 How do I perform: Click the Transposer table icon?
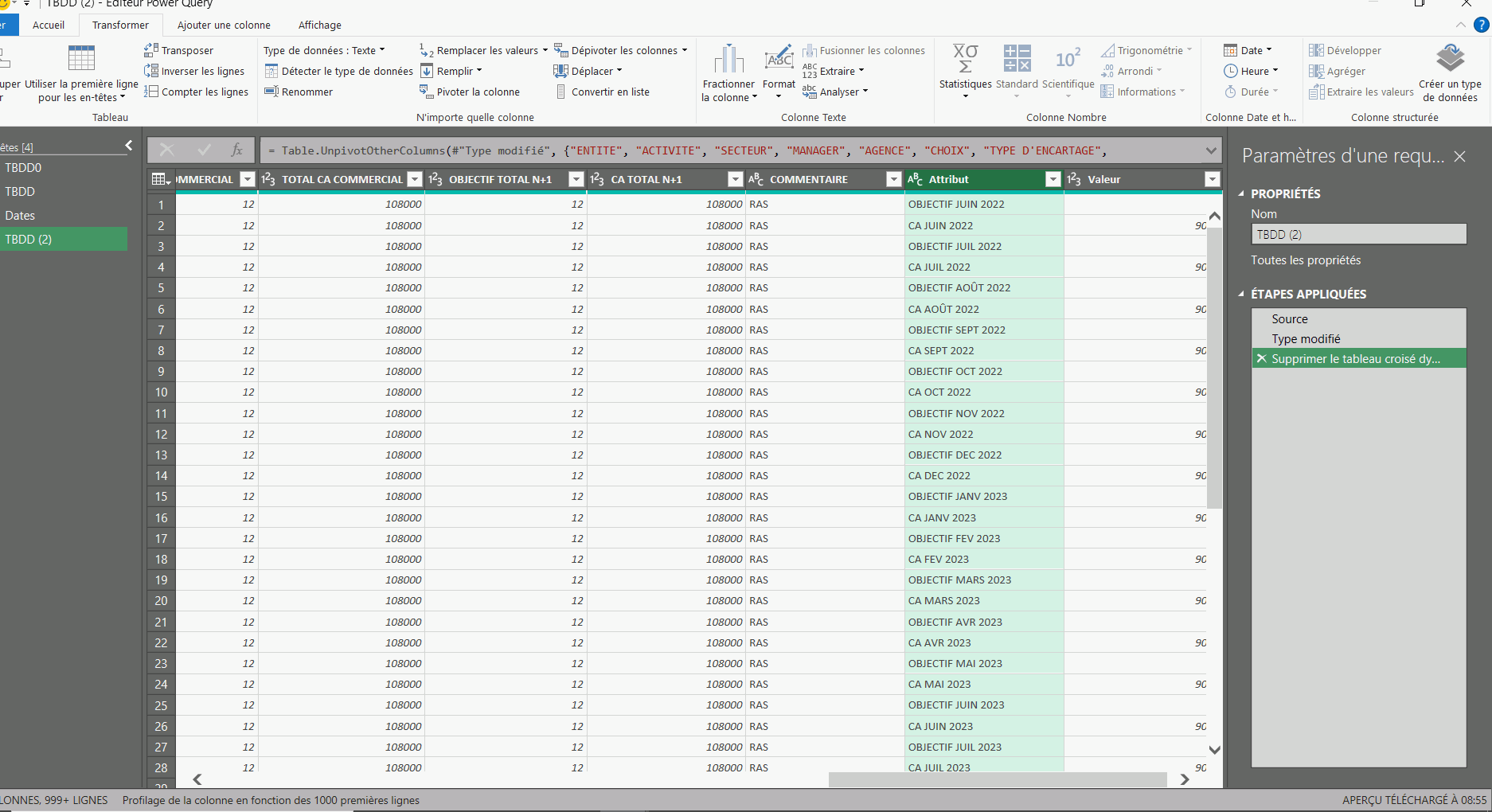(151, 50)
